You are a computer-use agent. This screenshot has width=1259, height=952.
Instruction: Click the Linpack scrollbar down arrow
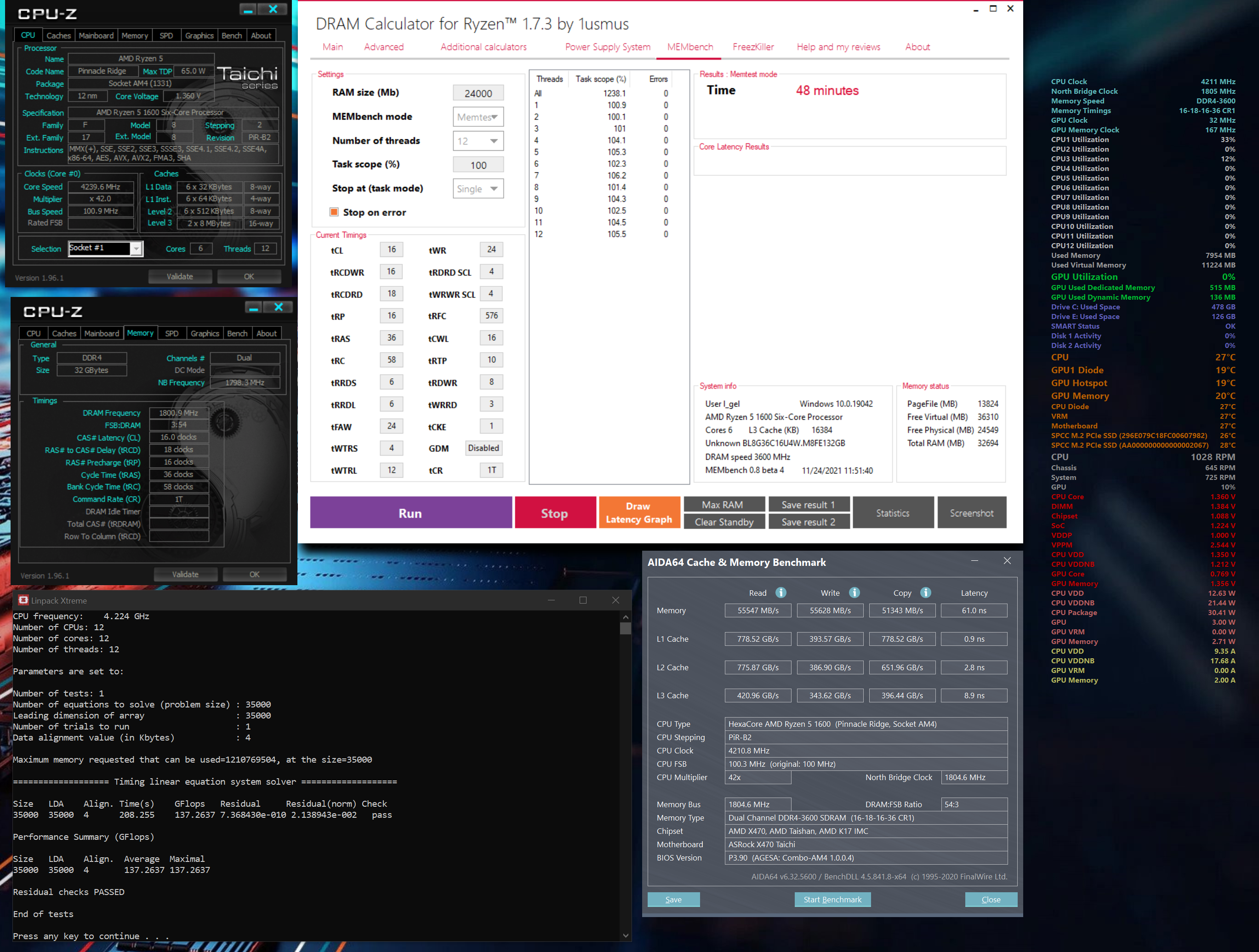coord(626,935)
